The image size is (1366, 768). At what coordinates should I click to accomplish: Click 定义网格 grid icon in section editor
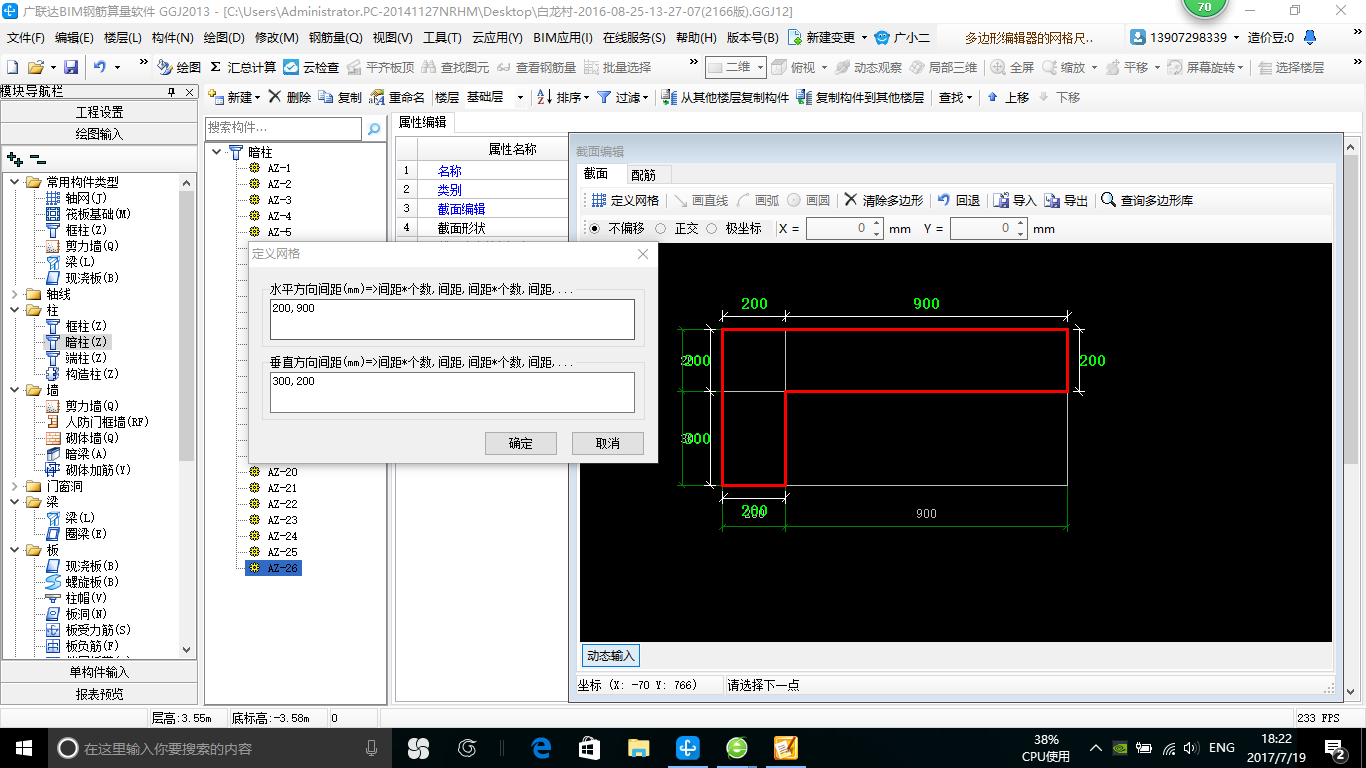pyautogui.click(x=598, y=200)
